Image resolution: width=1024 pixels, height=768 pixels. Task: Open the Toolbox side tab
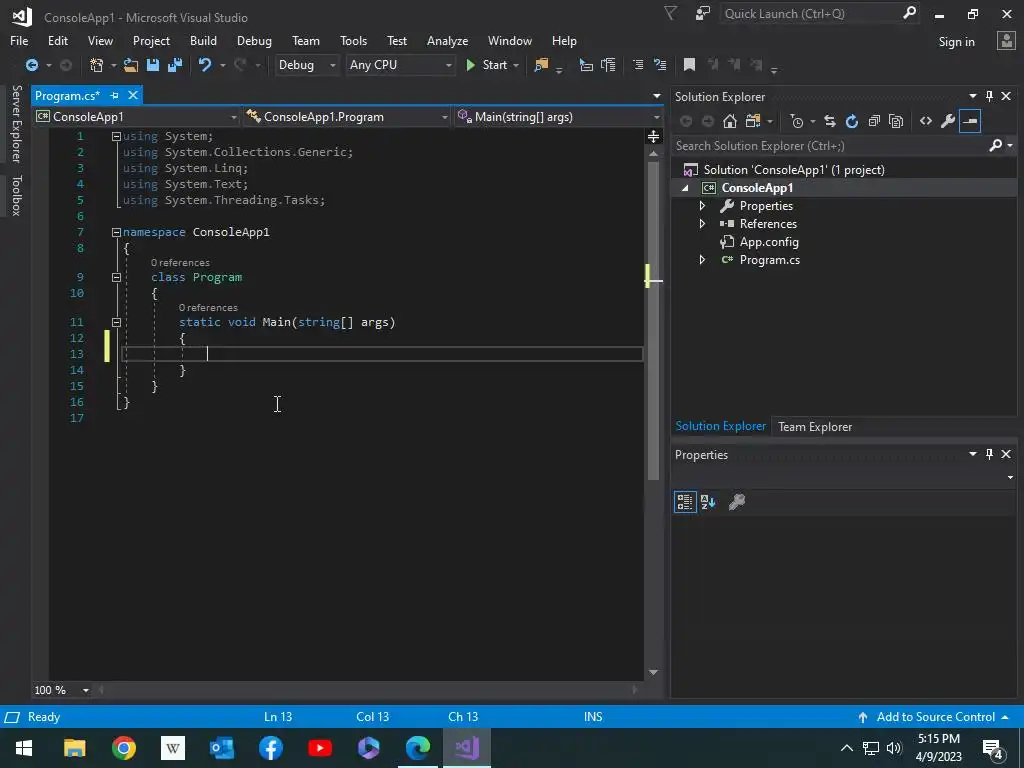point(16,195)
